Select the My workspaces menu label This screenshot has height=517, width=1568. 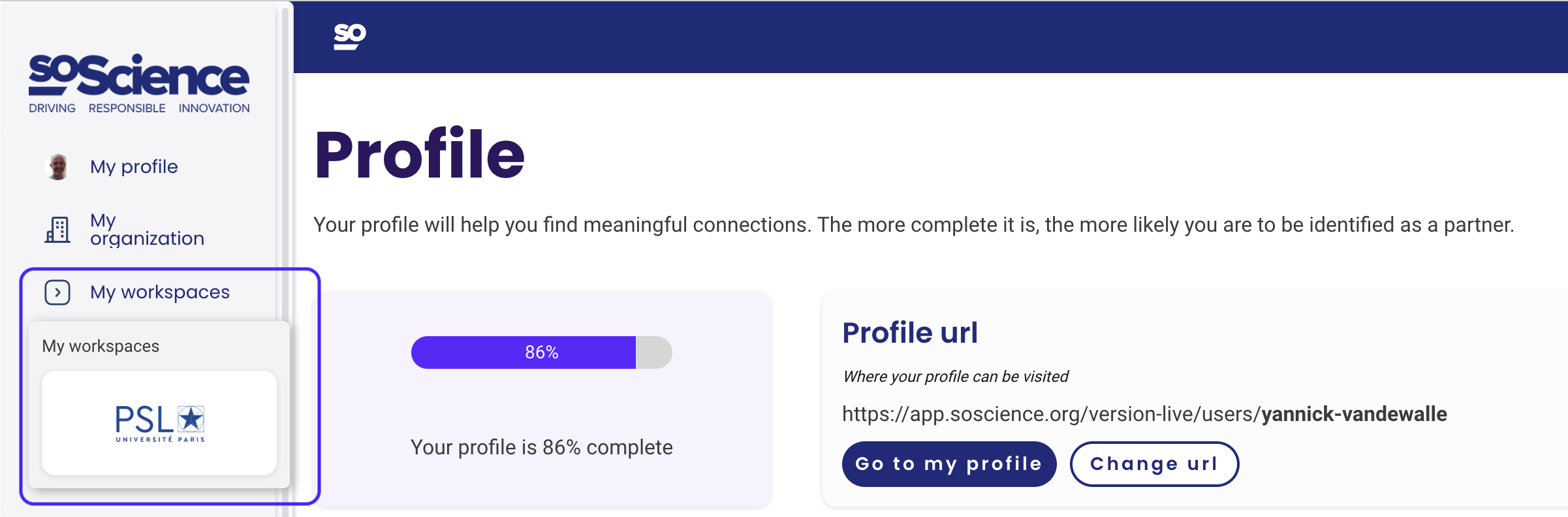click(x=160, y=292)
